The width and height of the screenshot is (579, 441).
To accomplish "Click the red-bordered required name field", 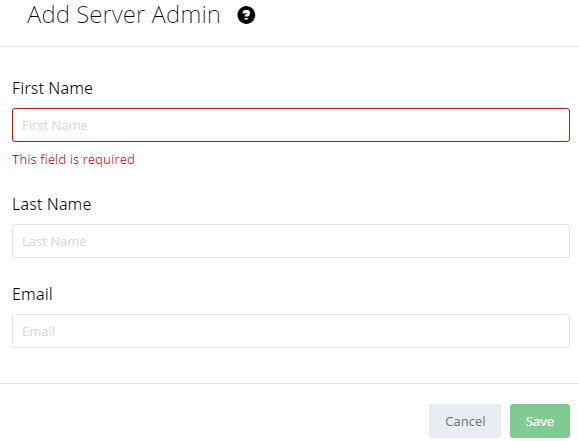I will (291, 125).
